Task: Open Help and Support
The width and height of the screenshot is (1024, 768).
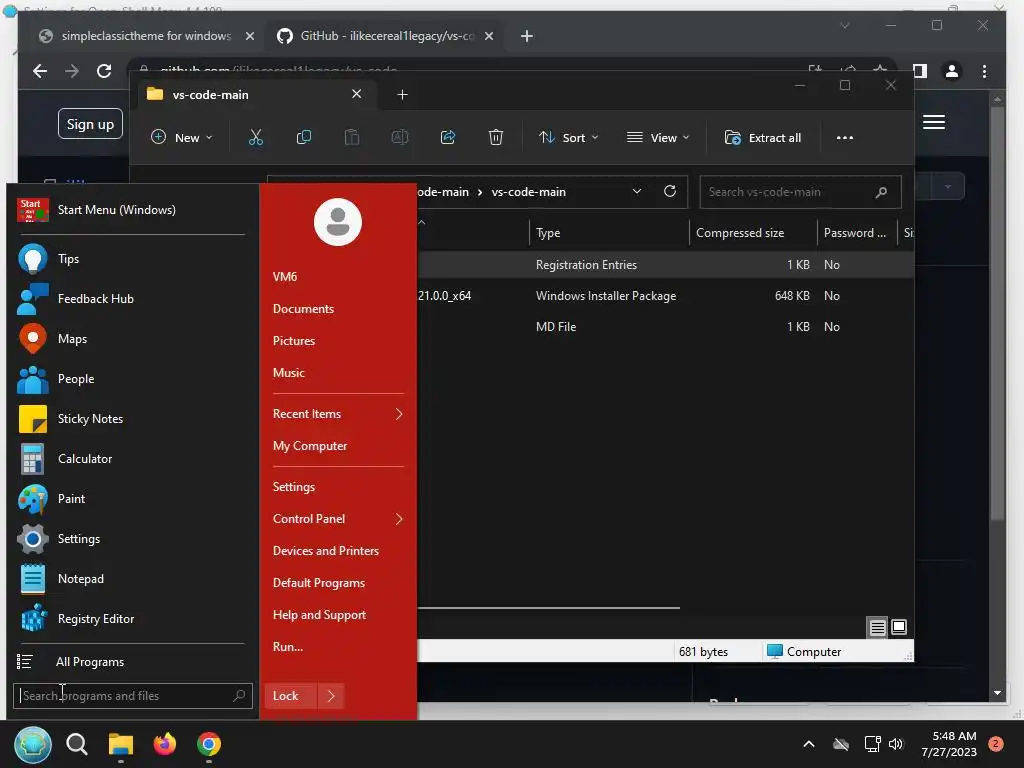Action: coord(319,615)
